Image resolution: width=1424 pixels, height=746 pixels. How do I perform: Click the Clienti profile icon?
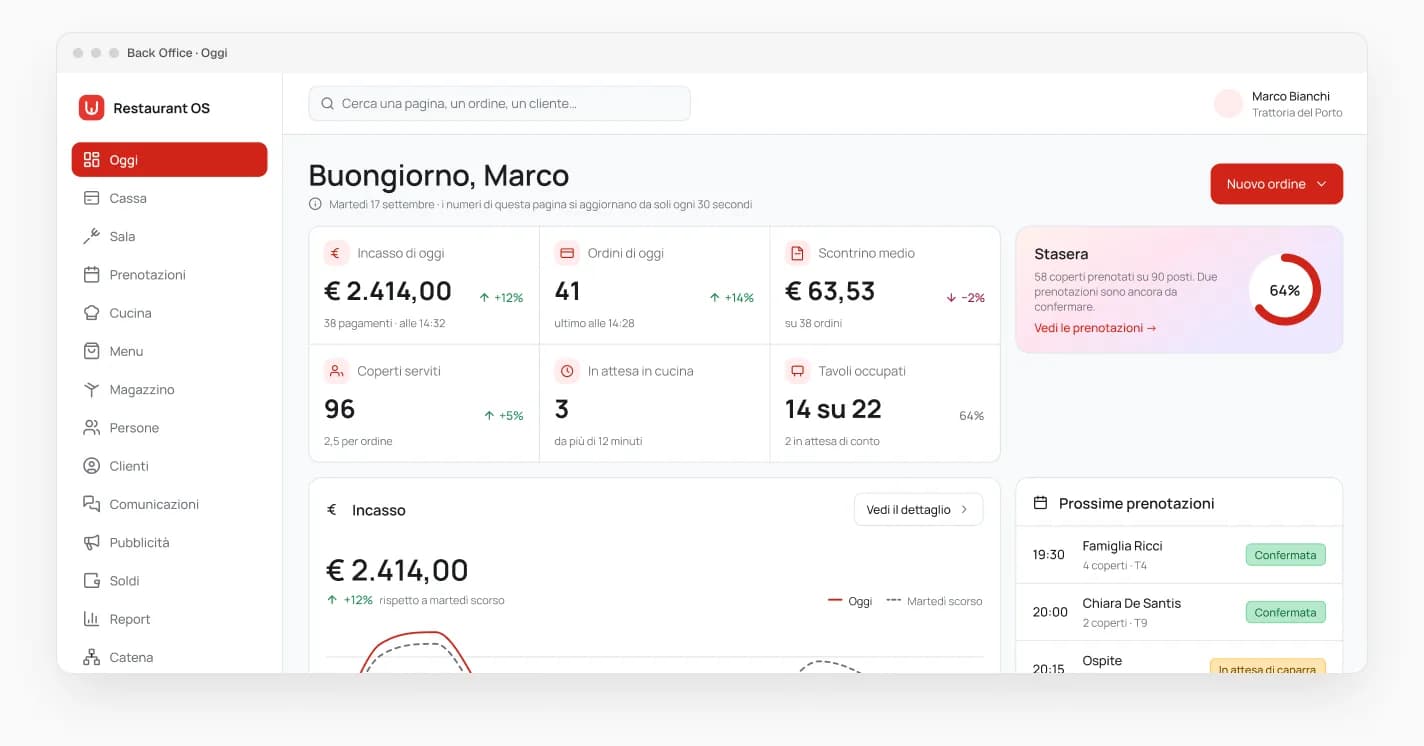tap(92, 466)
